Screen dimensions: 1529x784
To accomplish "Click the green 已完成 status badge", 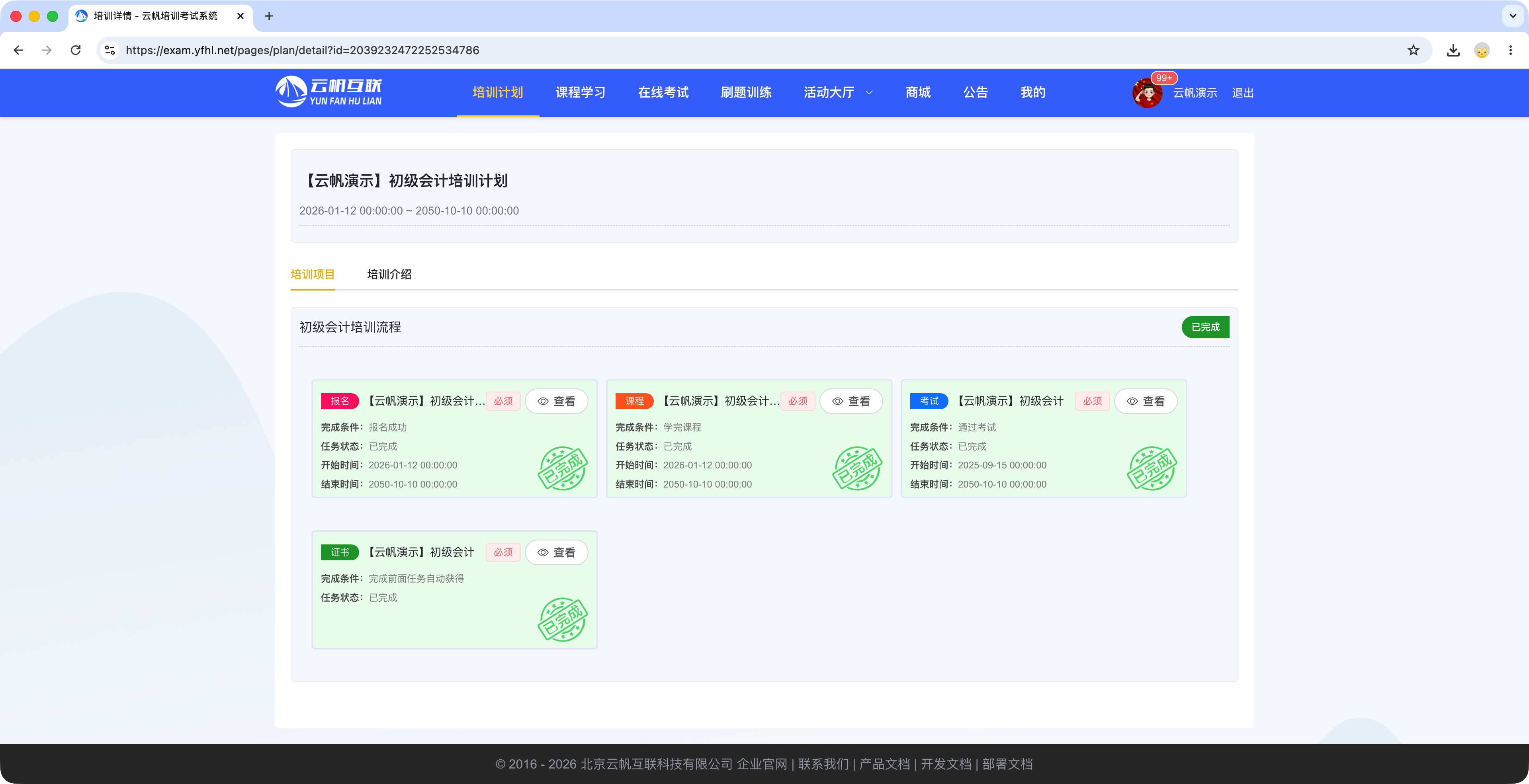I will tap(1205, 327).
